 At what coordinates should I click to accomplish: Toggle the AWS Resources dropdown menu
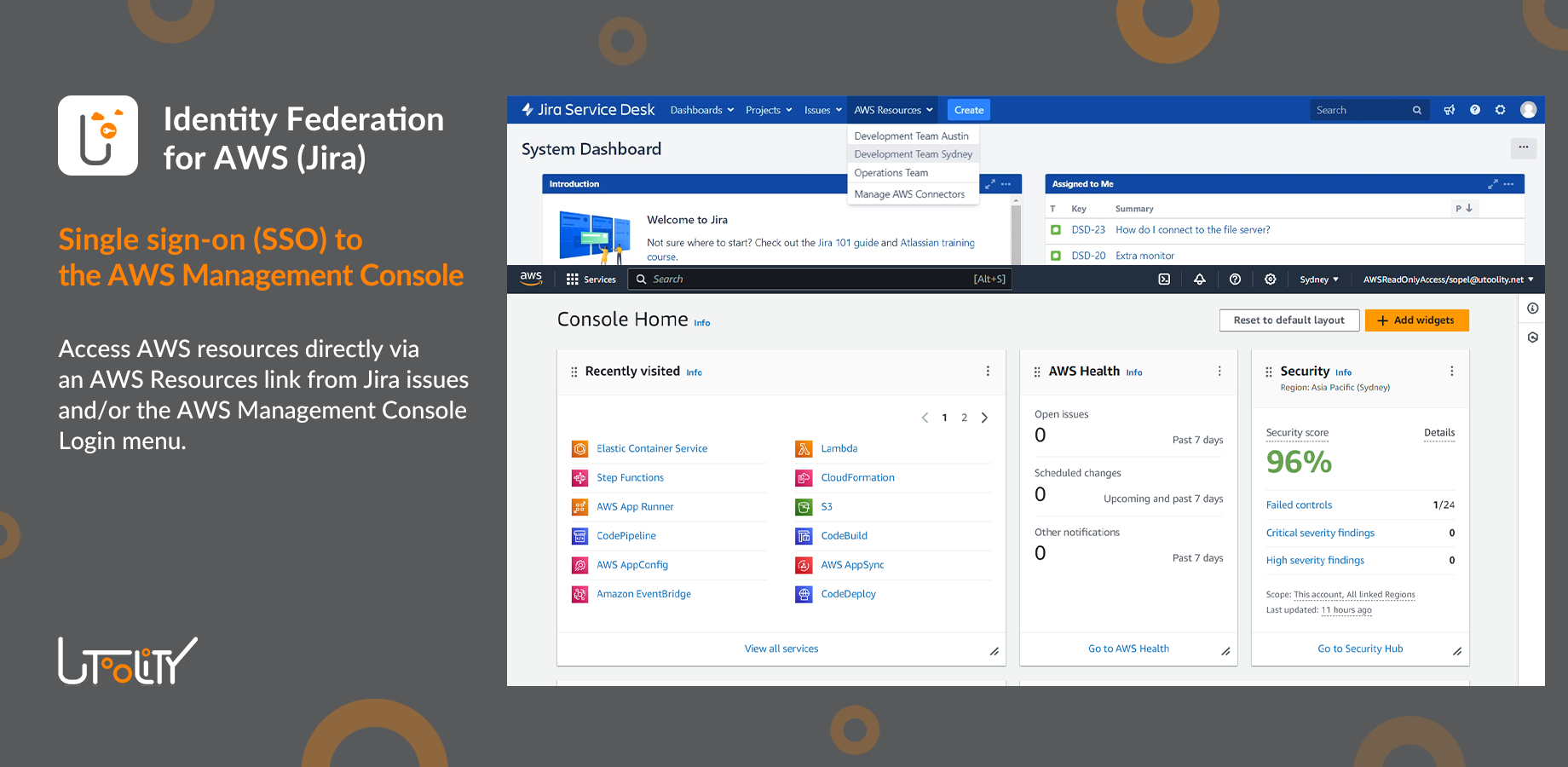(x=893, y=110)
